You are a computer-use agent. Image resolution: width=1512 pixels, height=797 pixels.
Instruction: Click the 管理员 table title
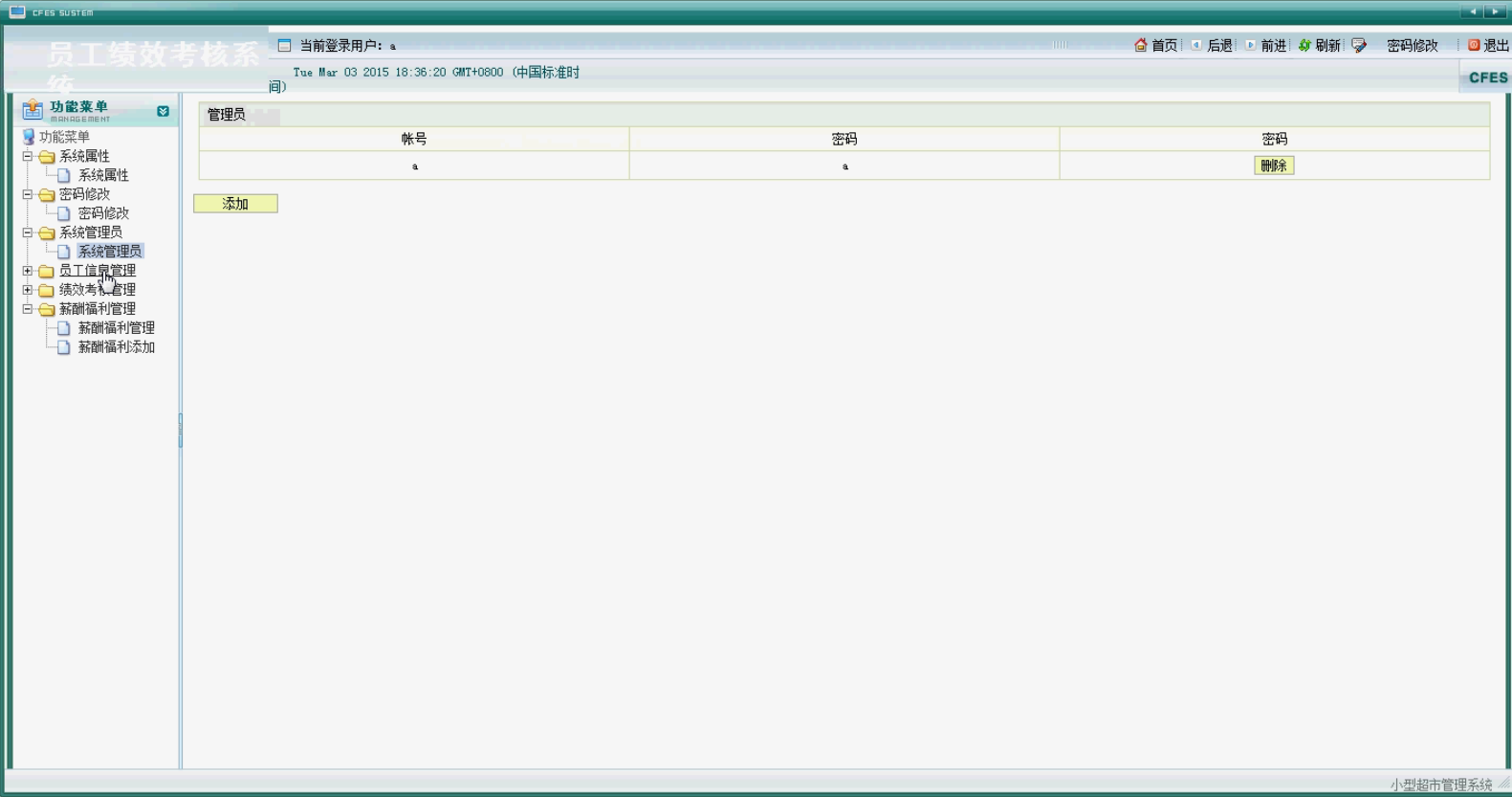(227, 114)
